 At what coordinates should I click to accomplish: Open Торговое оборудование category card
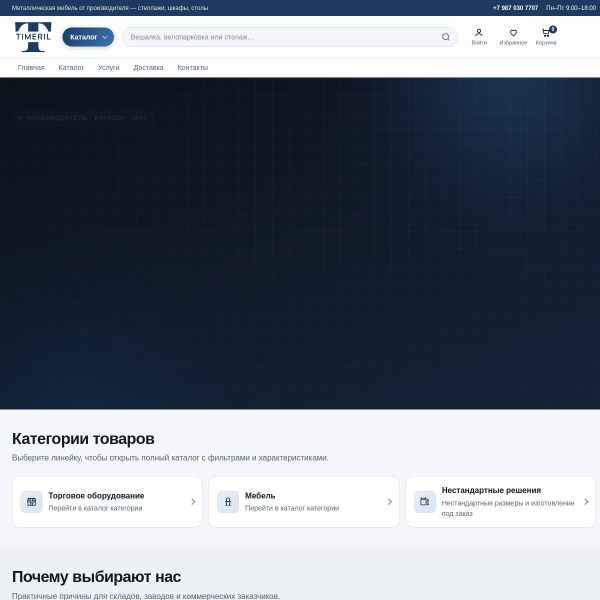click(x=107, y=502)
